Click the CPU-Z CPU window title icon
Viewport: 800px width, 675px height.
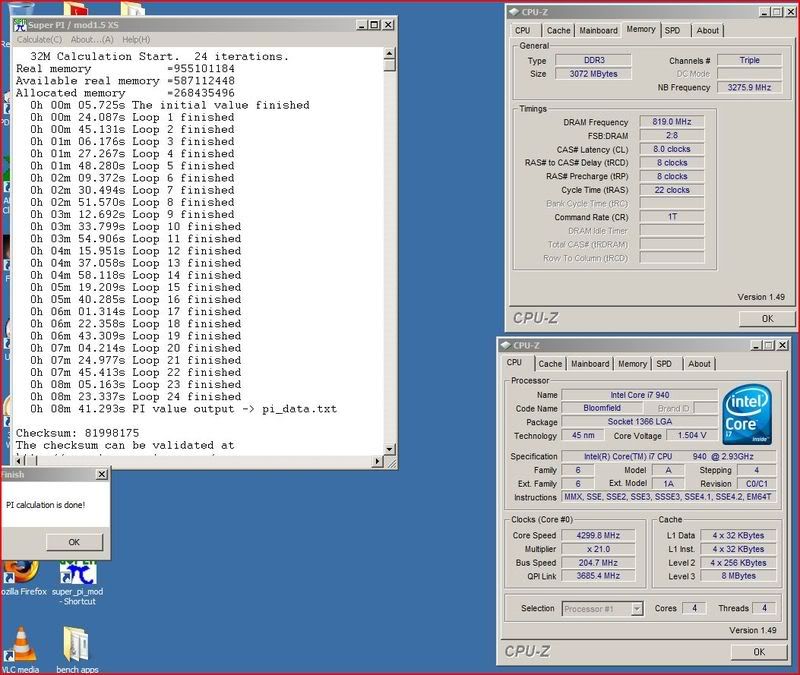[x=506, y=345]
